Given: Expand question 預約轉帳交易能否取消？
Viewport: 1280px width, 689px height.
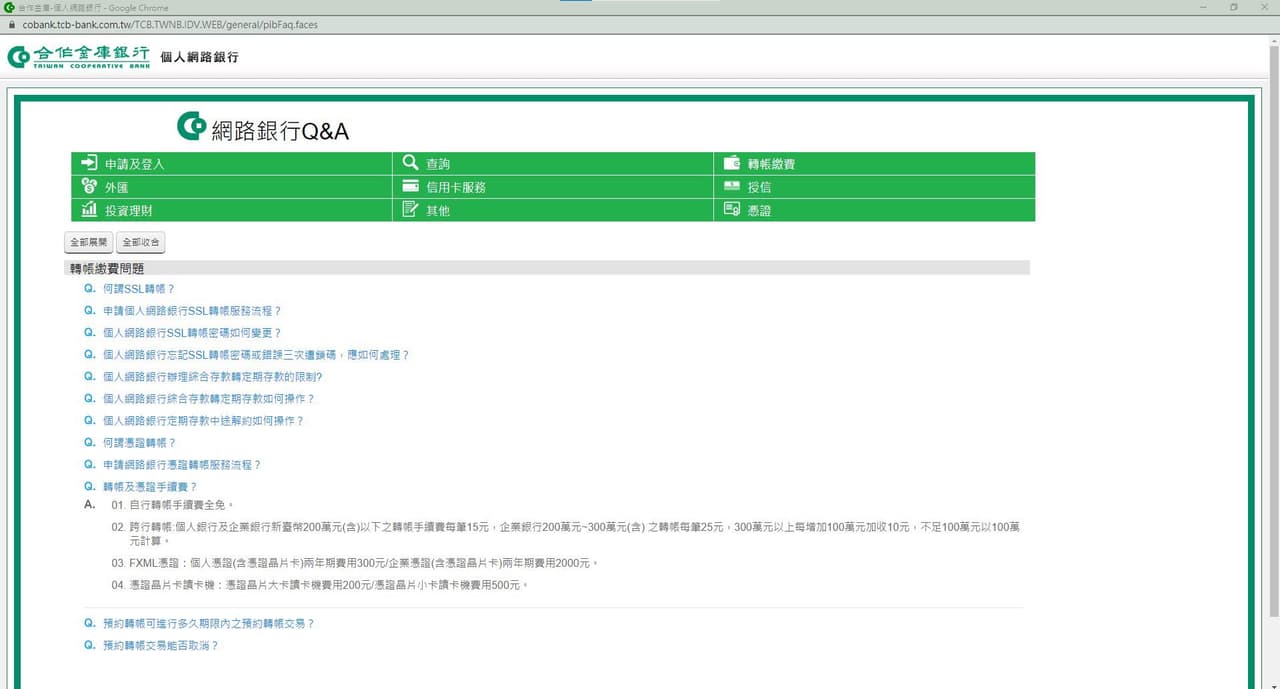Looking at the screenshot, I should [160, 646].
